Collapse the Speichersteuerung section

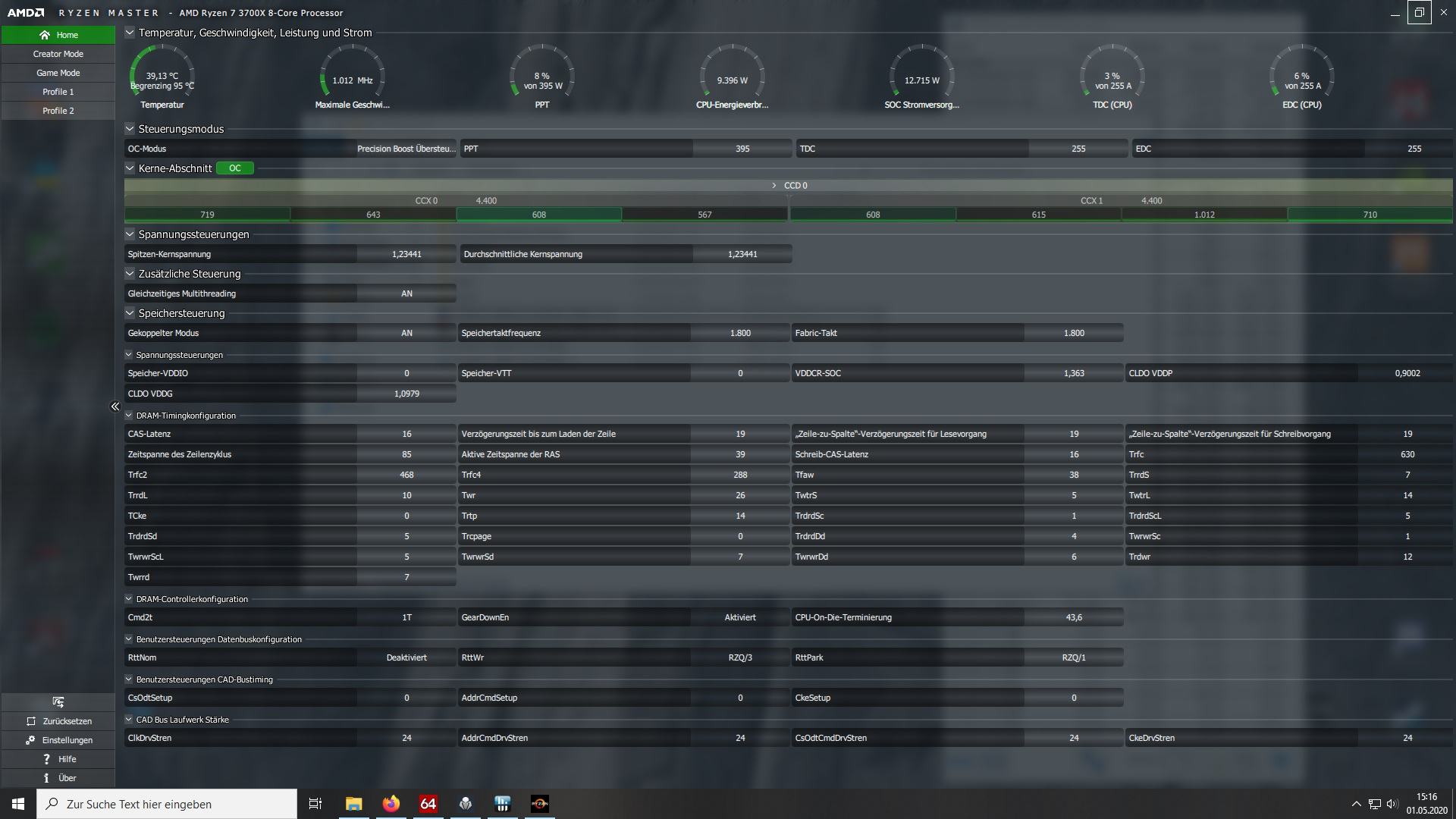[130, 313]
